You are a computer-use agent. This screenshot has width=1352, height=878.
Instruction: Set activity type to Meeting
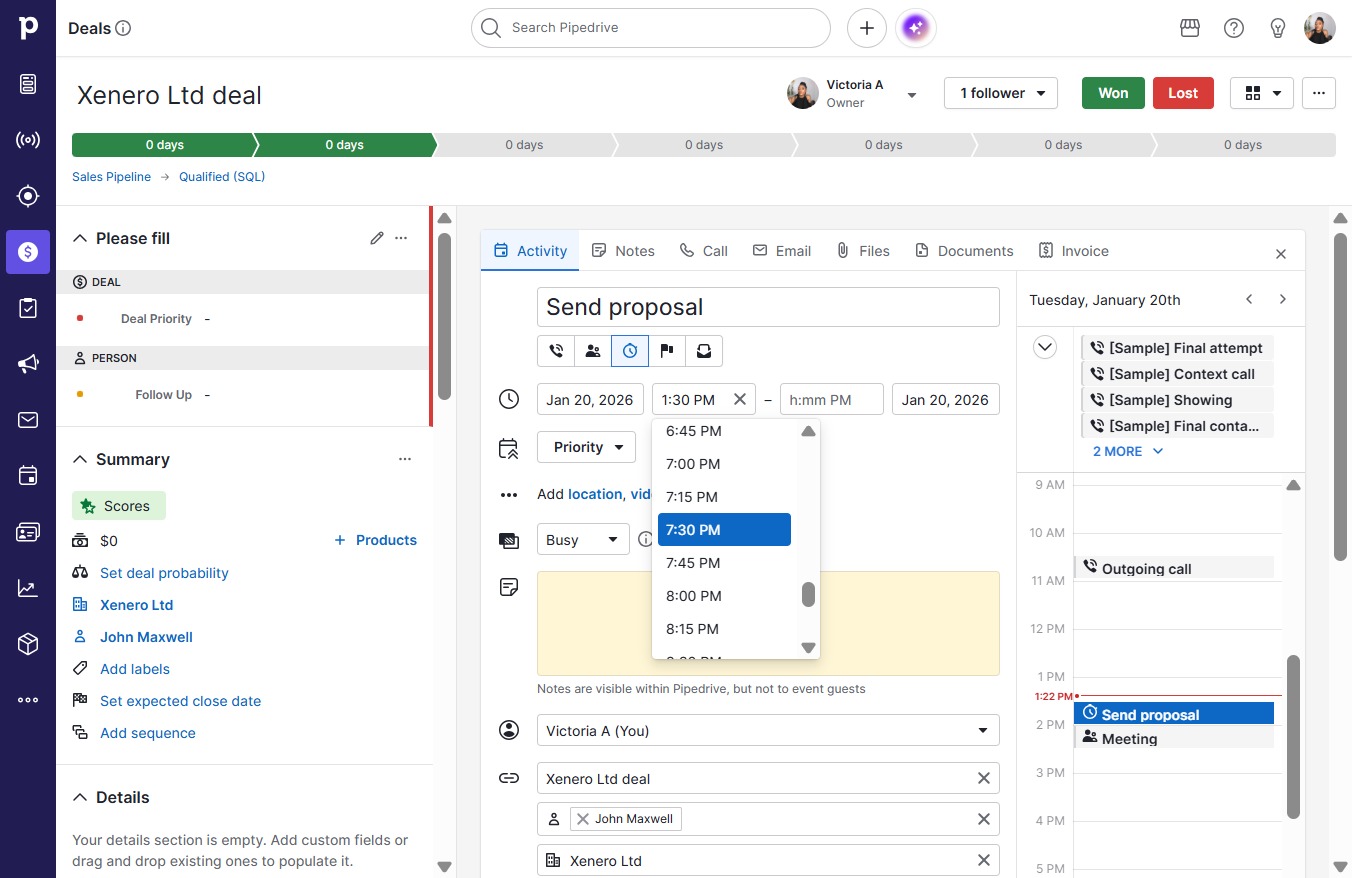coord(593,351)
